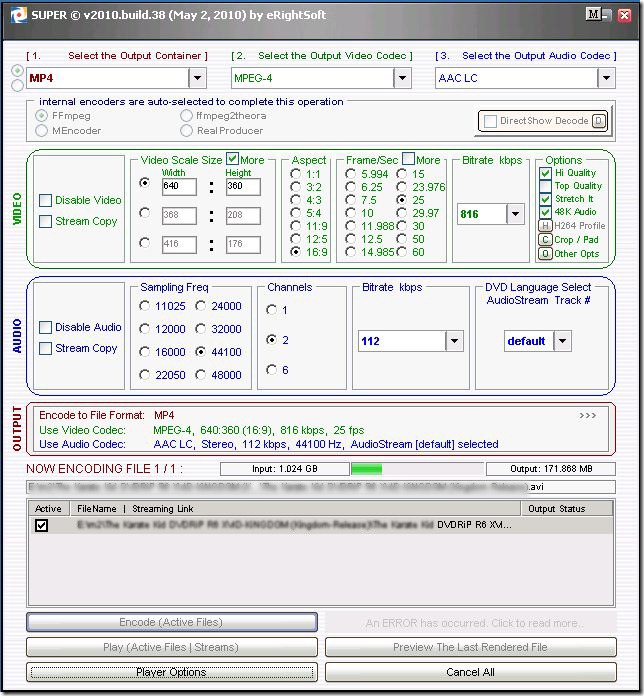Select the 1:1 aspect ratio
Viewport: 644px width, 696px height.
pyautogui.click(x=295, y=174)
